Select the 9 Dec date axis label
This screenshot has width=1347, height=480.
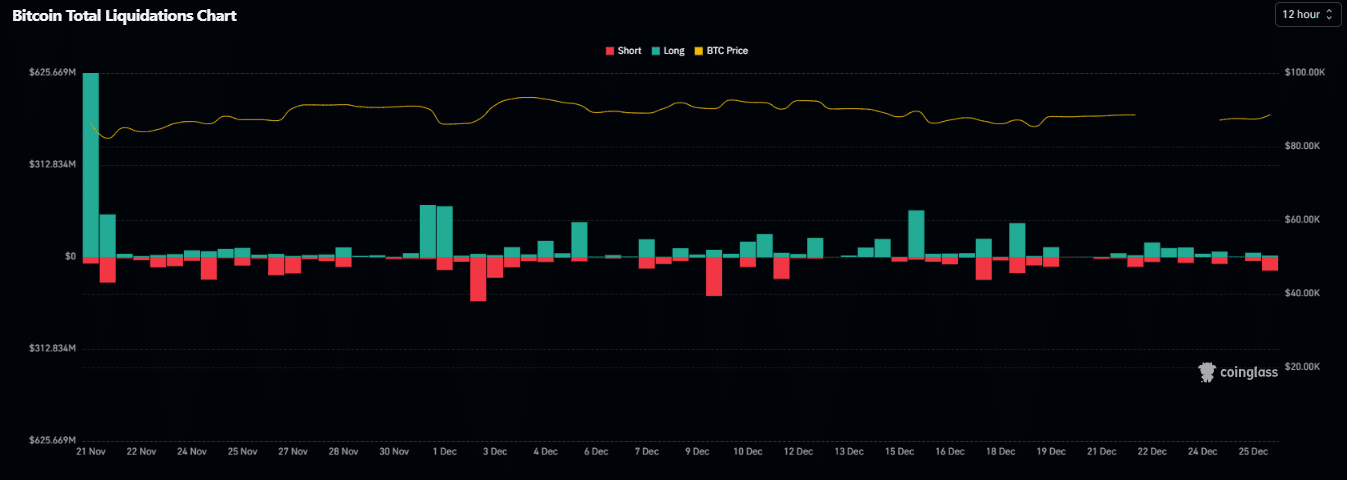(697, 452)
